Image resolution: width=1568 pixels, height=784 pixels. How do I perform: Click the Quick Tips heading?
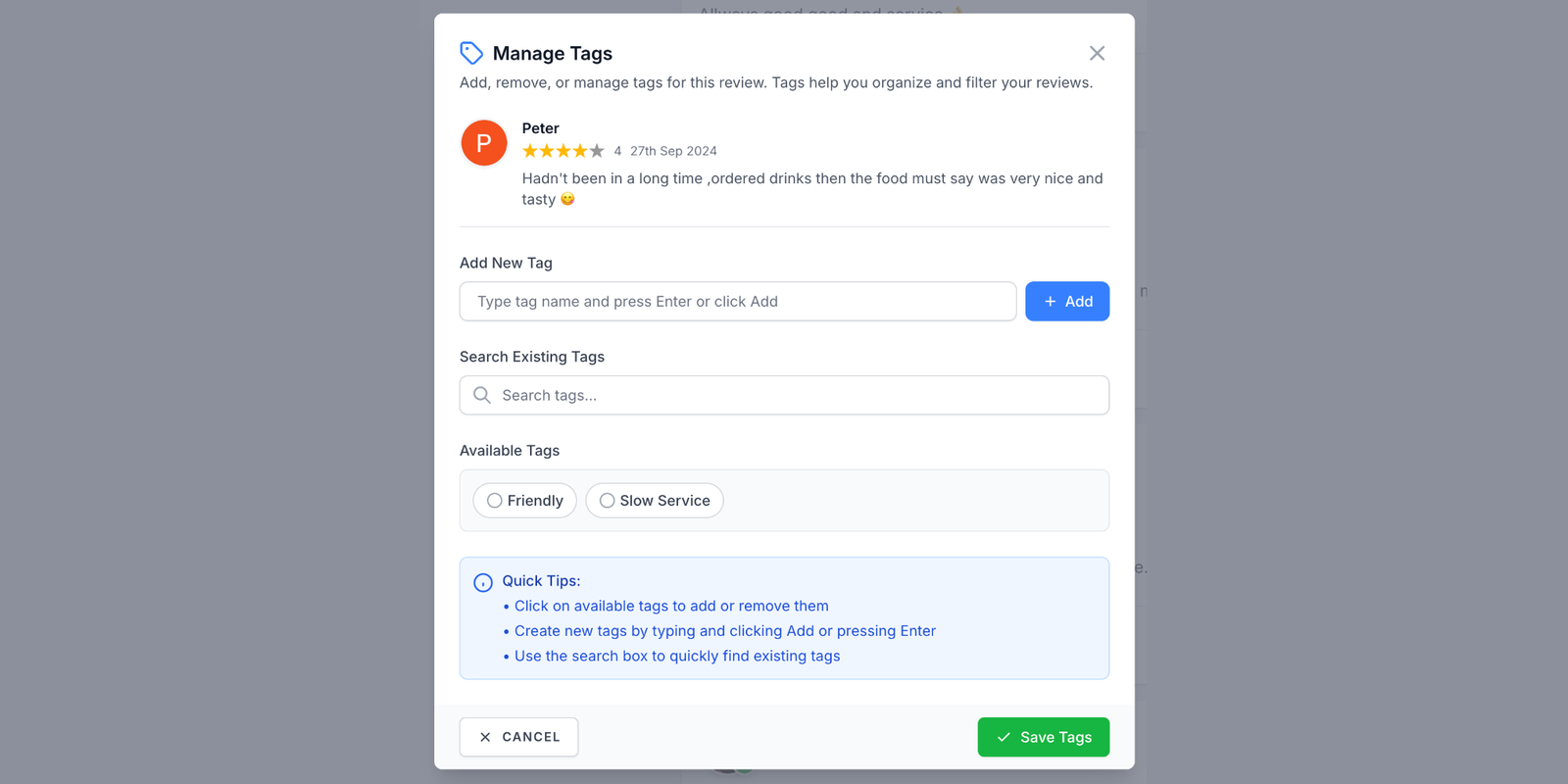[541, 581]
